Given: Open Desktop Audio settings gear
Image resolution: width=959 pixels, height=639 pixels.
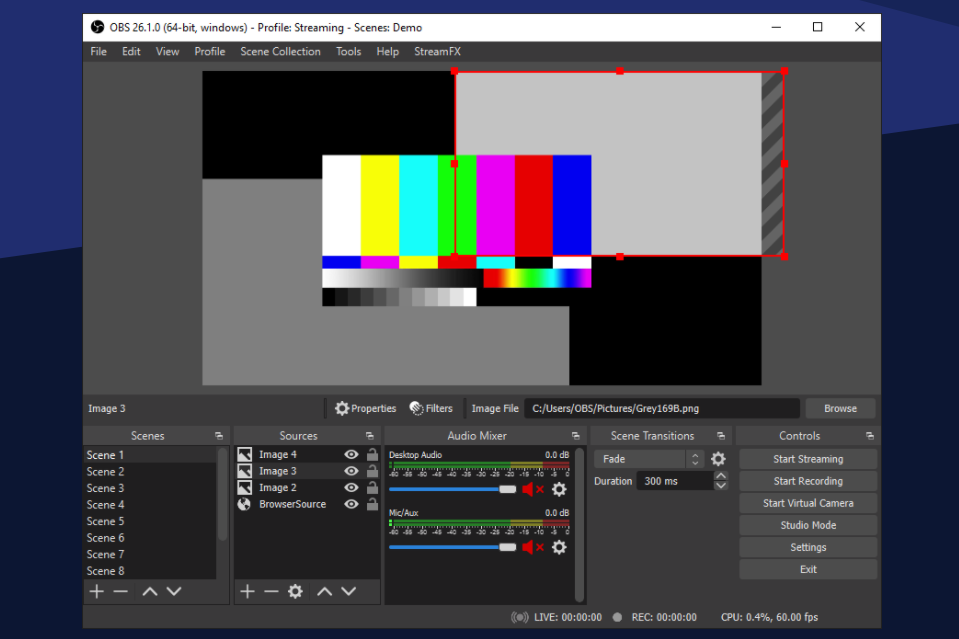Looking at the screenshot, I should pos(559,489).
